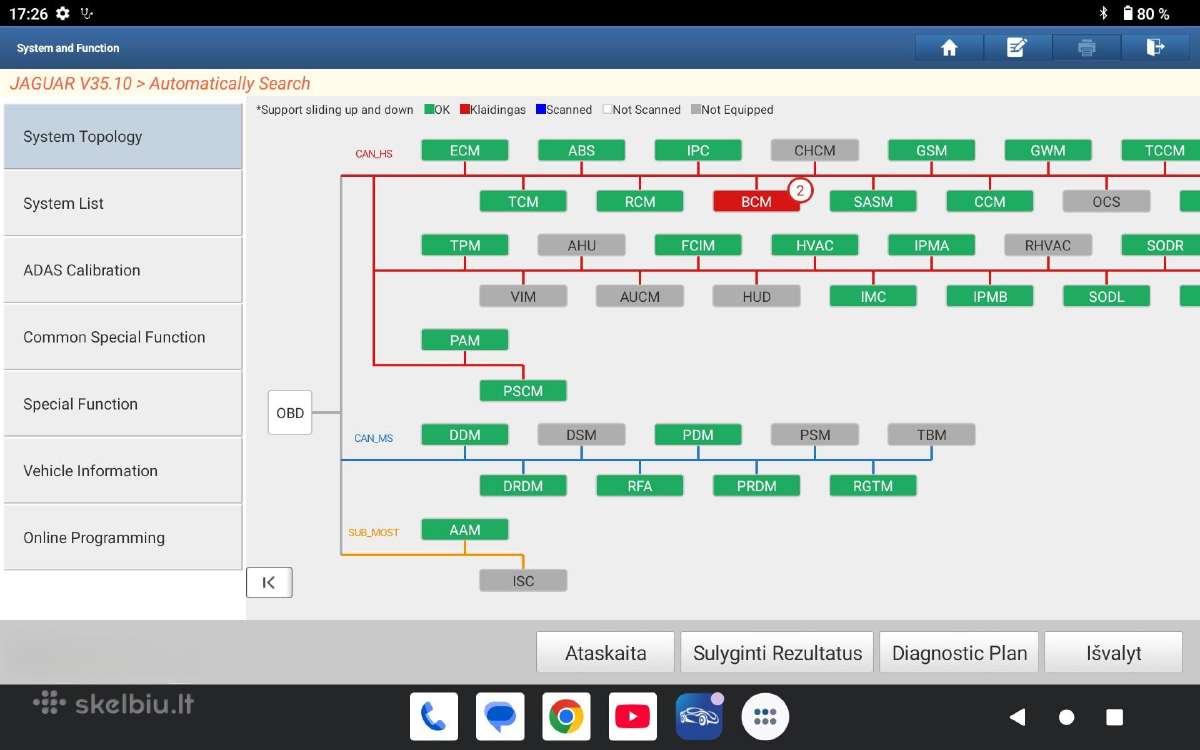Select the RCM module node

coord(640,201)
